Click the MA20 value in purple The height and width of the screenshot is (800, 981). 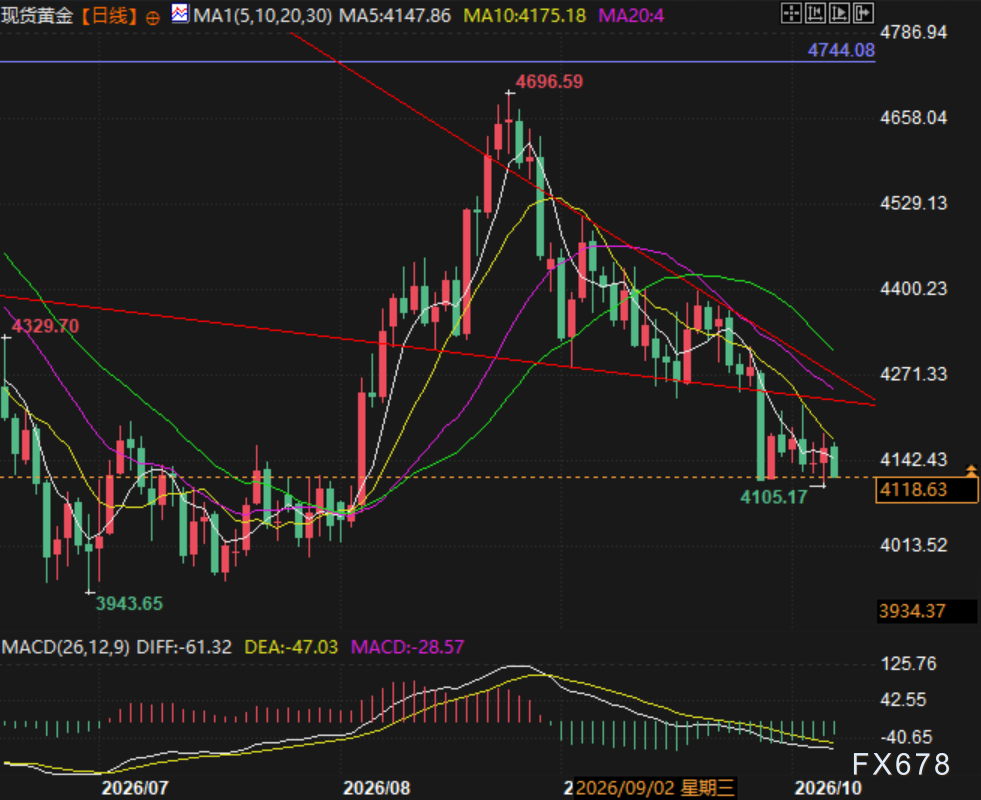click(x=631, y=15)
